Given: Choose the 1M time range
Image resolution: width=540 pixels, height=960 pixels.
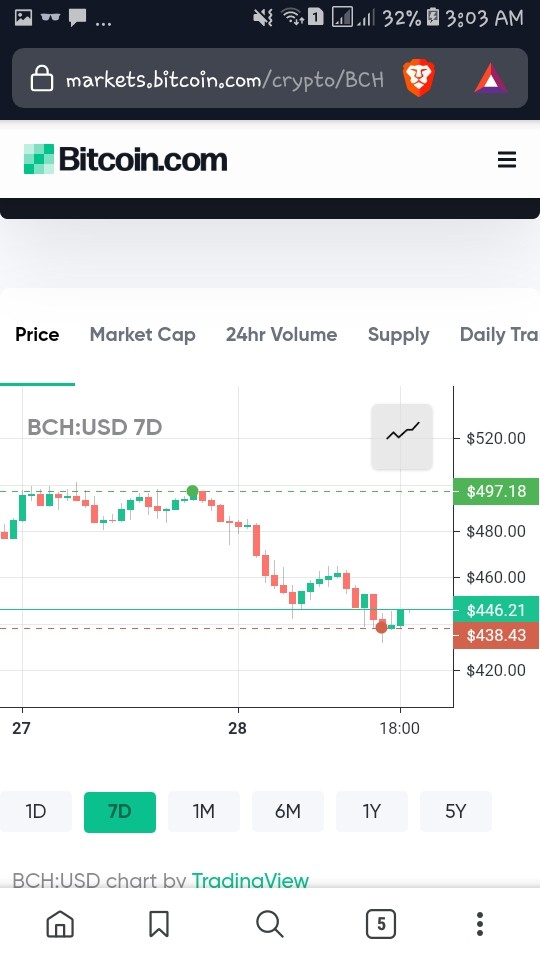Looking at the screenshot, I should 204,811.
